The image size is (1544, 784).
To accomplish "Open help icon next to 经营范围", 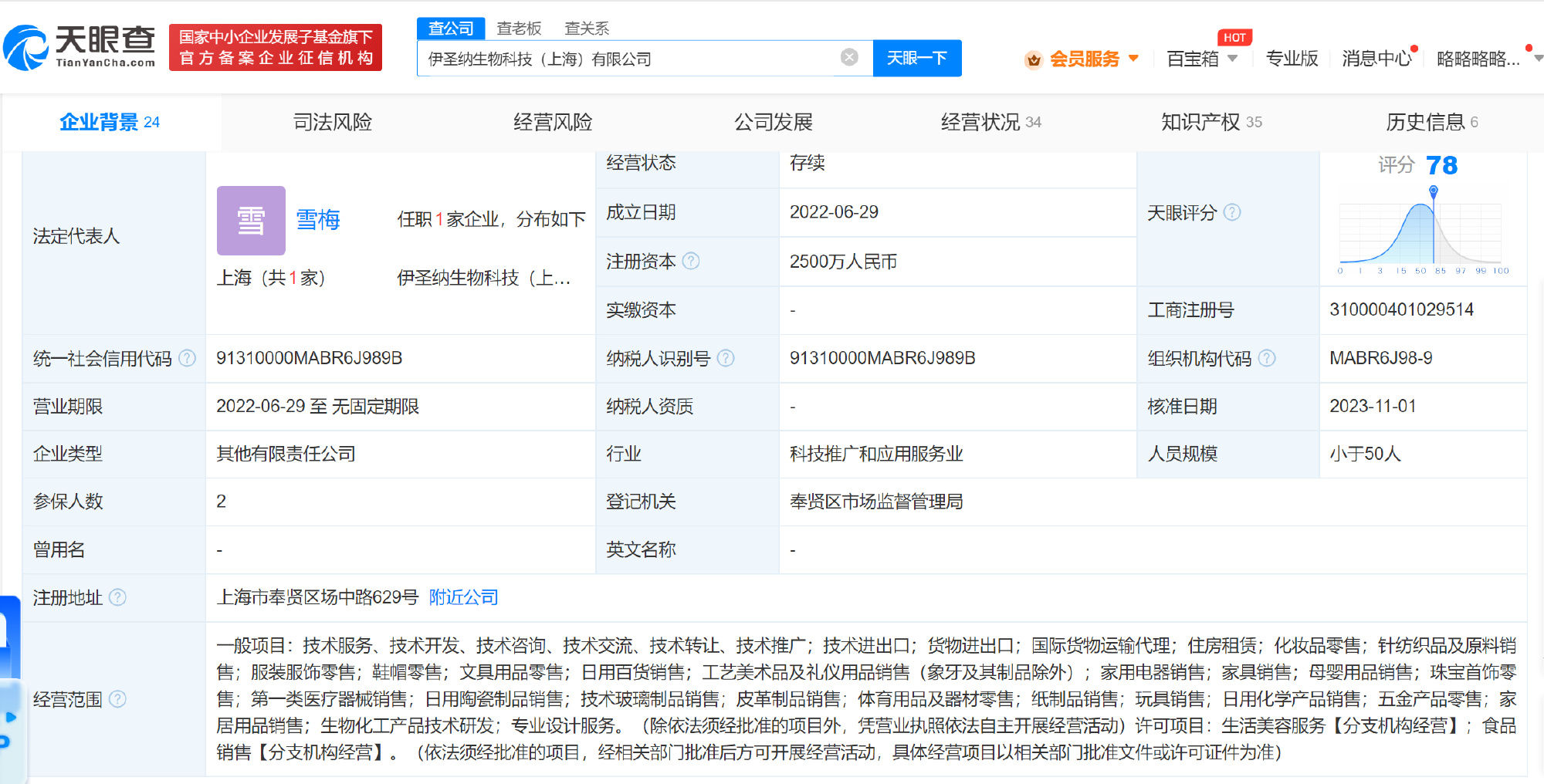I will point(117,699).
